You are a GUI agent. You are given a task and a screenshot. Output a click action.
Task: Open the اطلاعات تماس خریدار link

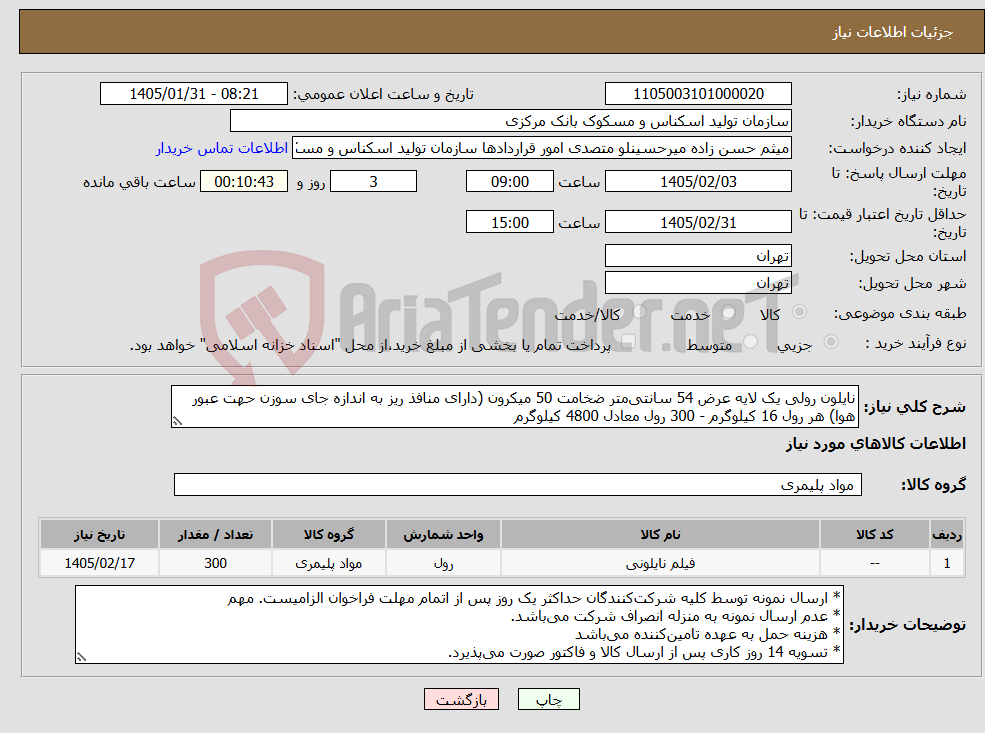[222, 148]
